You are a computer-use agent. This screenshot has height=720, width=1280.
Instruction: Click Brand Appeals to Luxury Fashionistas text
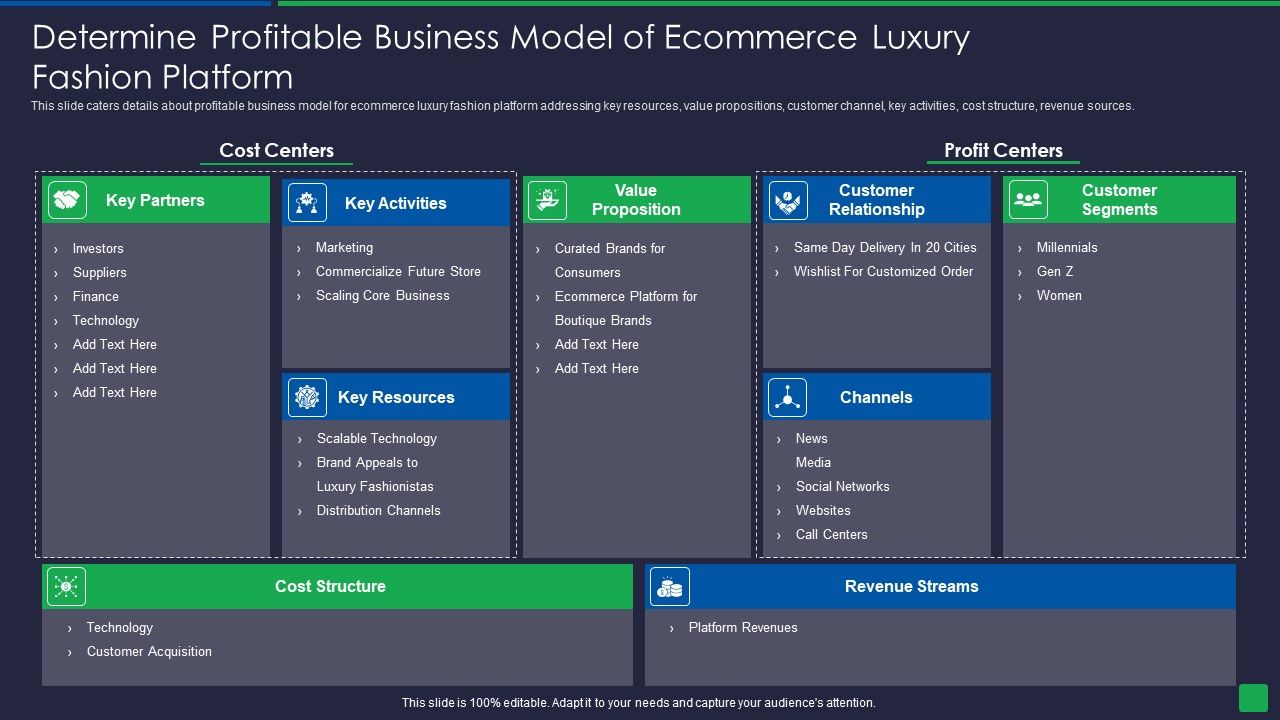pyautogui.click(x=375, y=474)
